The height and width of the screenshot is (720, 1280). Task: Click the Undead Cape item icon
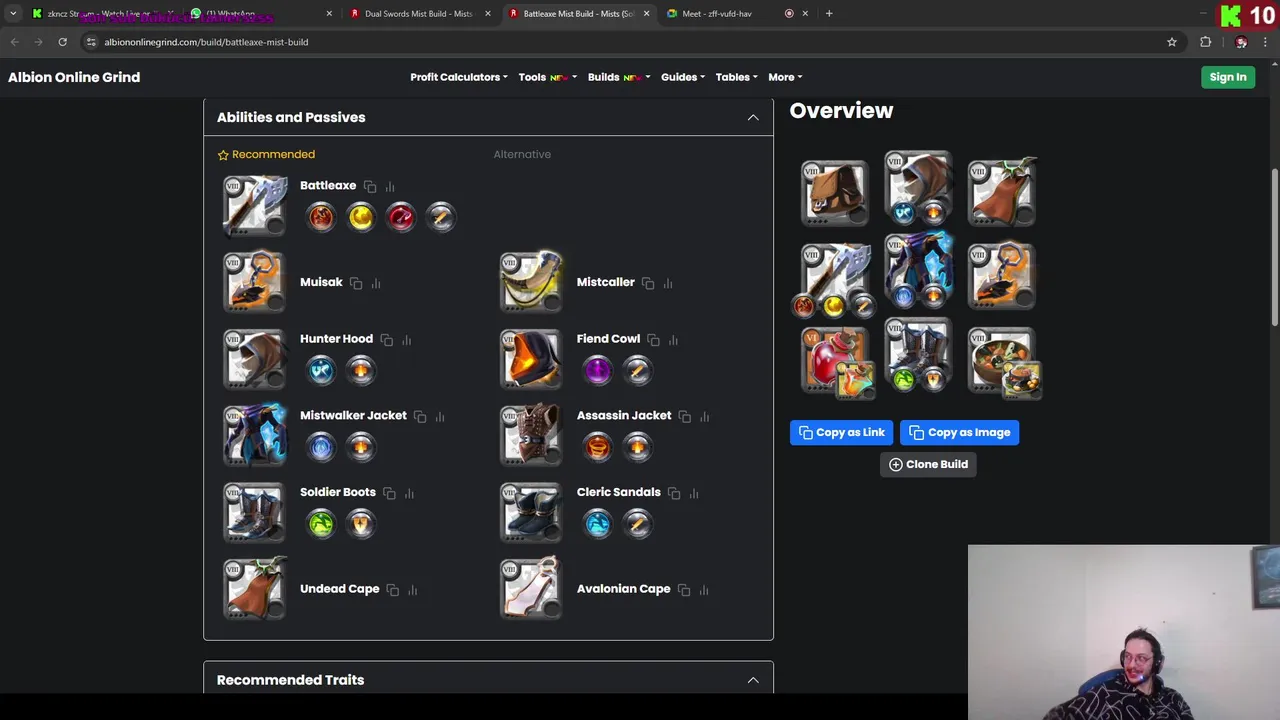pos(255,588)
